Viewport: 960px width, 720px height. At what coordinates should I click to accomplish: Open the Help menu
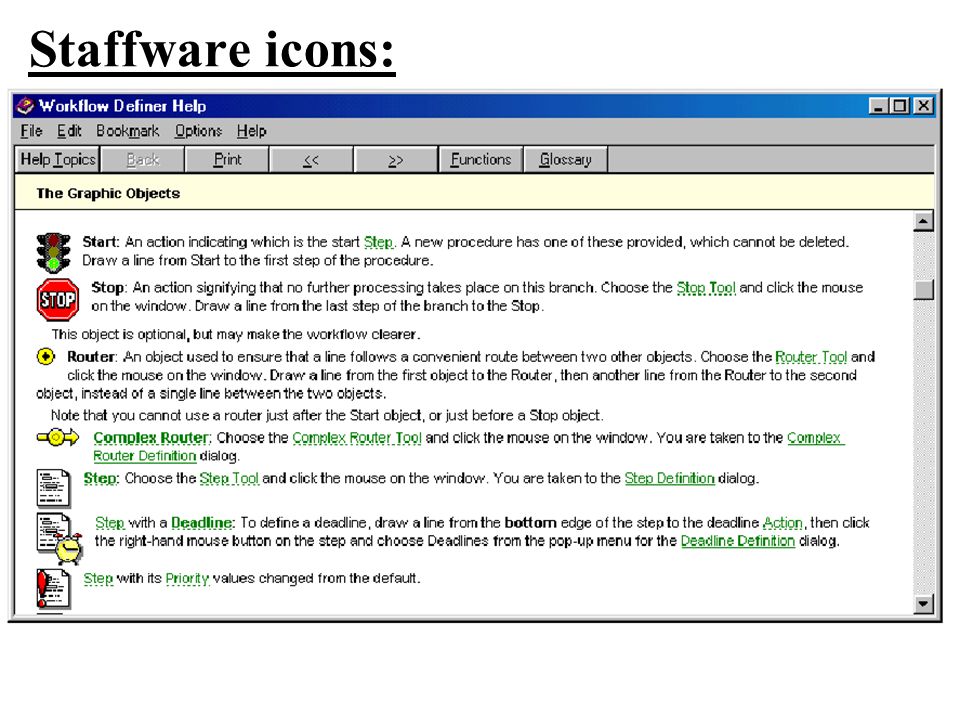(252, 131)
